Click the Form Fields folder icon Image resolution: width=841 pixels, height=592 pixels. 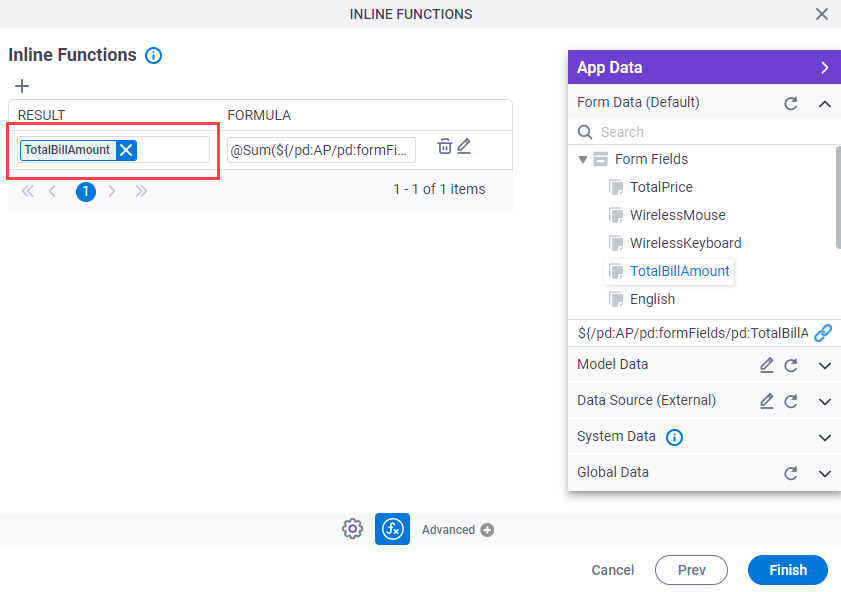[601, 159]
